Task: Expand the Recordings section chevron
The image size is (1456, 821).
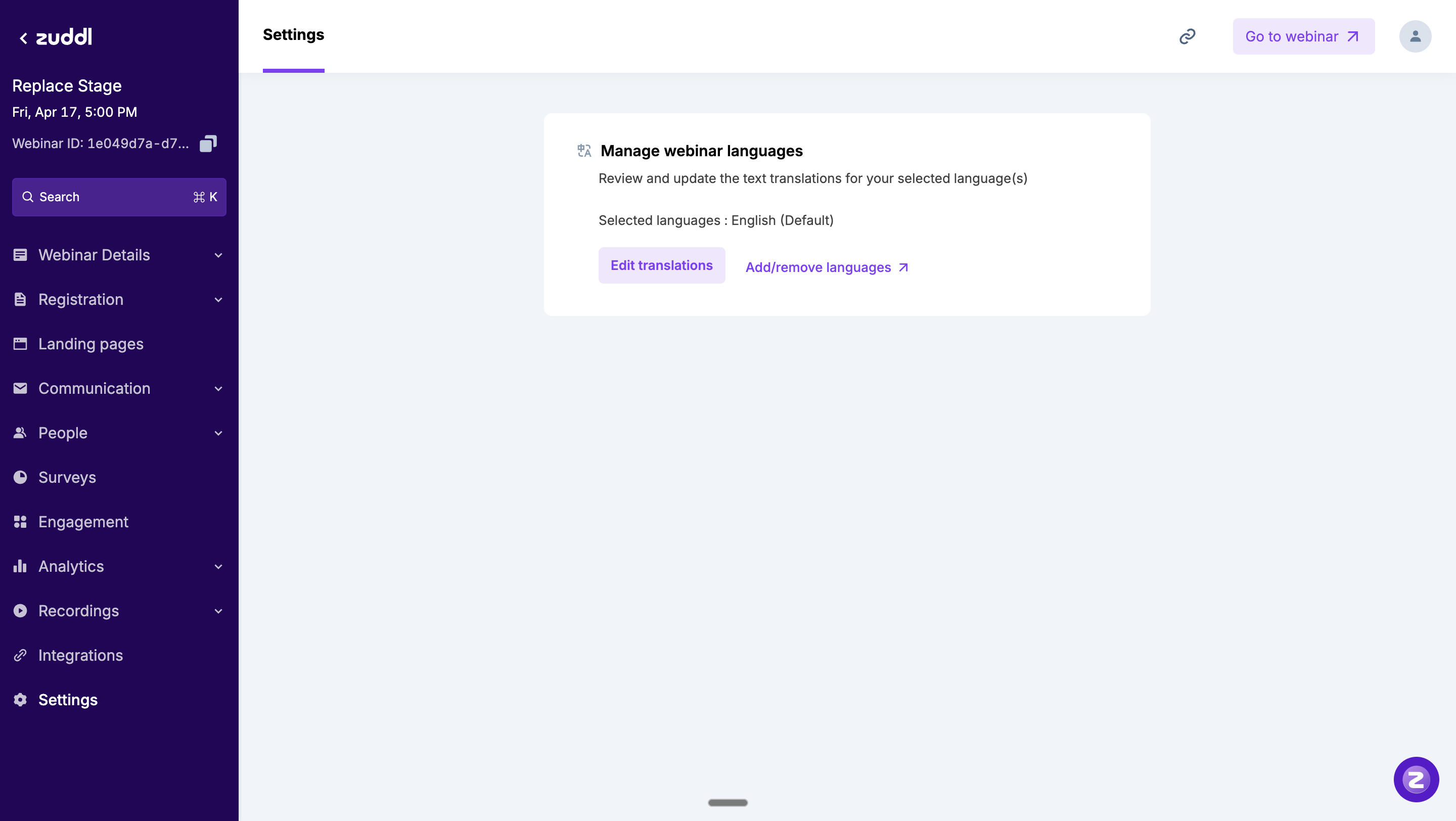Action: [218, 611]
